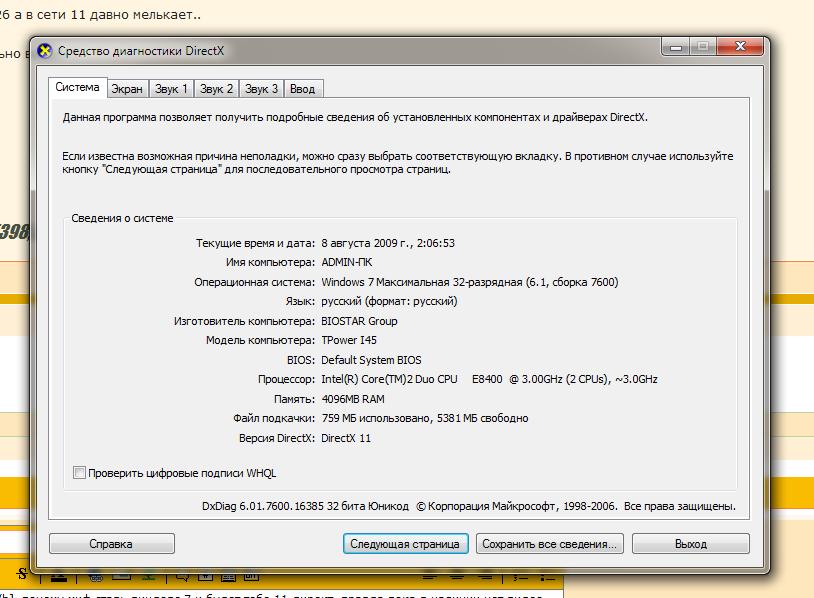Click the paragraph starting with Если известна возможная причина
Screen dimensions: 814x598
[398, 162]
